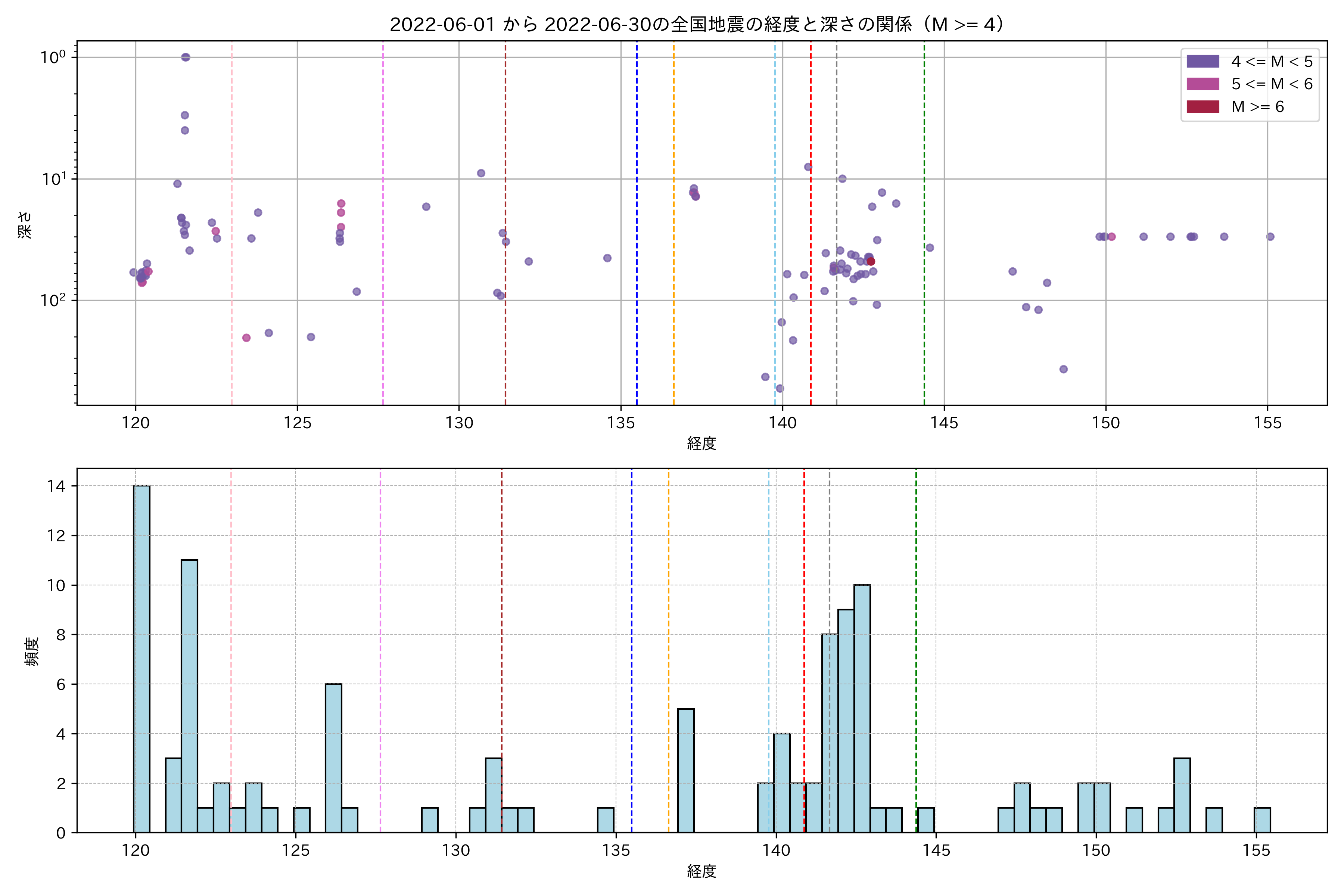Click the dark red M >= 6 legend swatch
1344x896 pixels.
tap(1203, 107)
